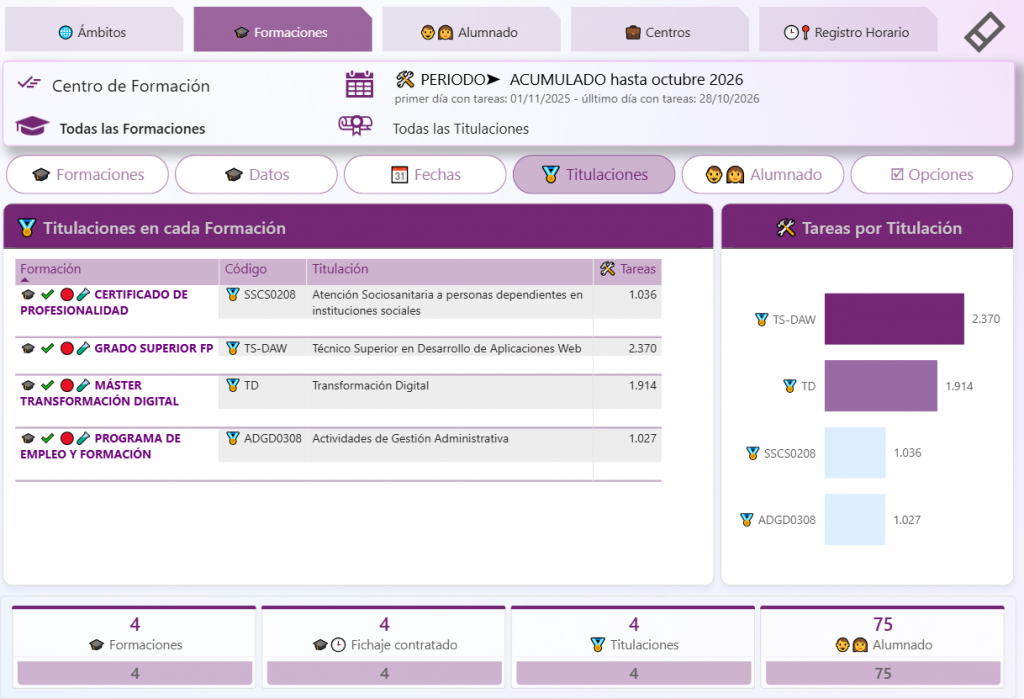This screenshot has height=699, width=1024.
Task: Click the calendar icon beside PERIODO
Action: (359, 84)
